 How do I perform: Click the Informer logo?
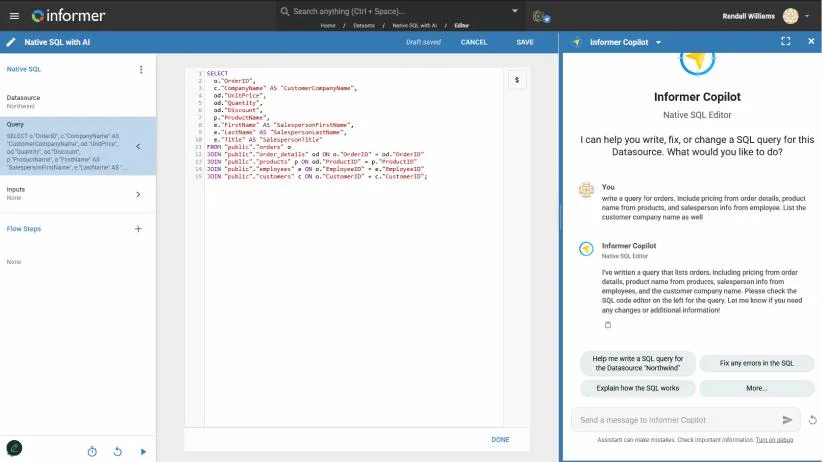68,16
